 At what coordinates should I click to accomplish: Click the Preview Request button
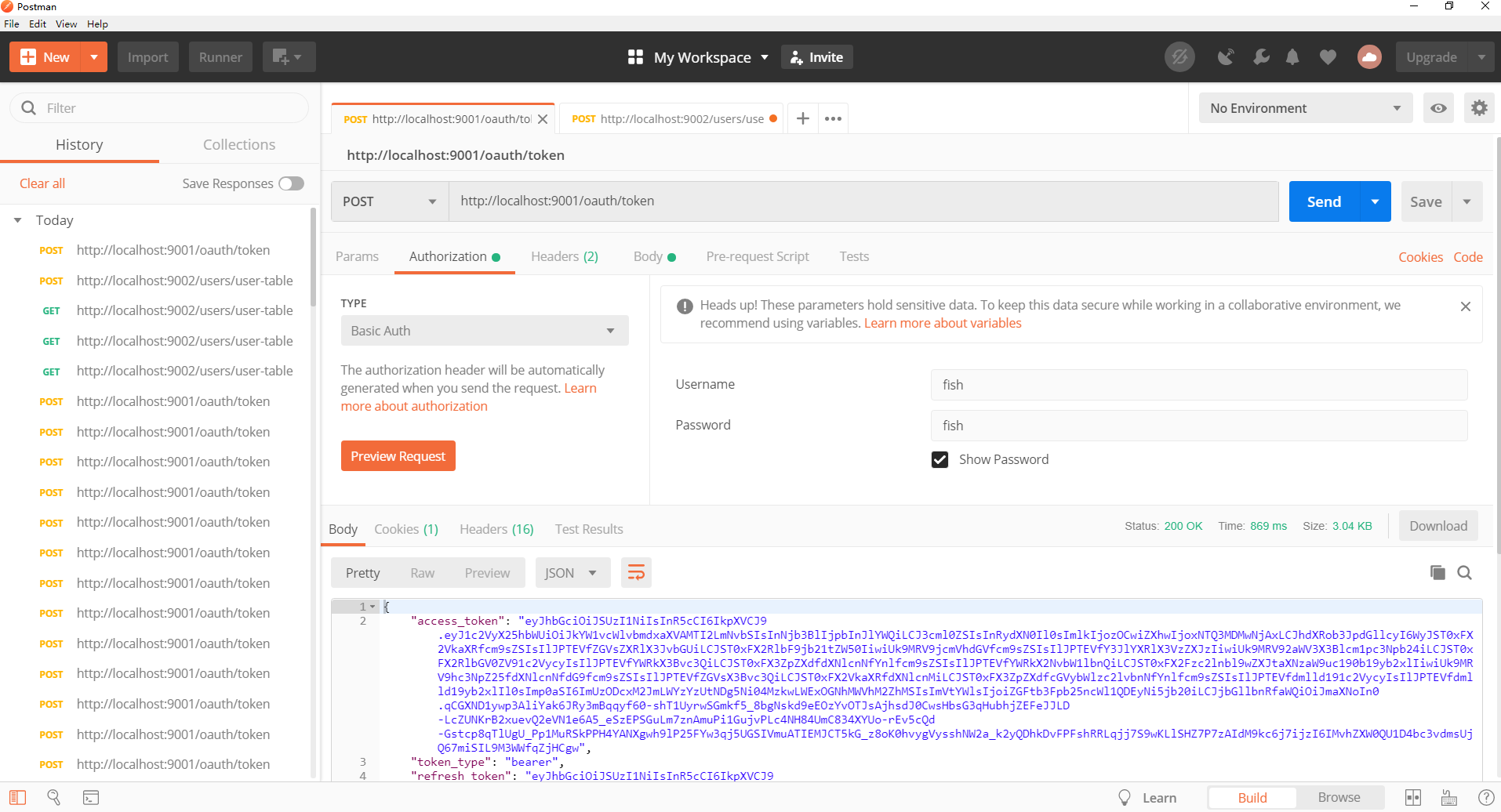click(398, 456)
